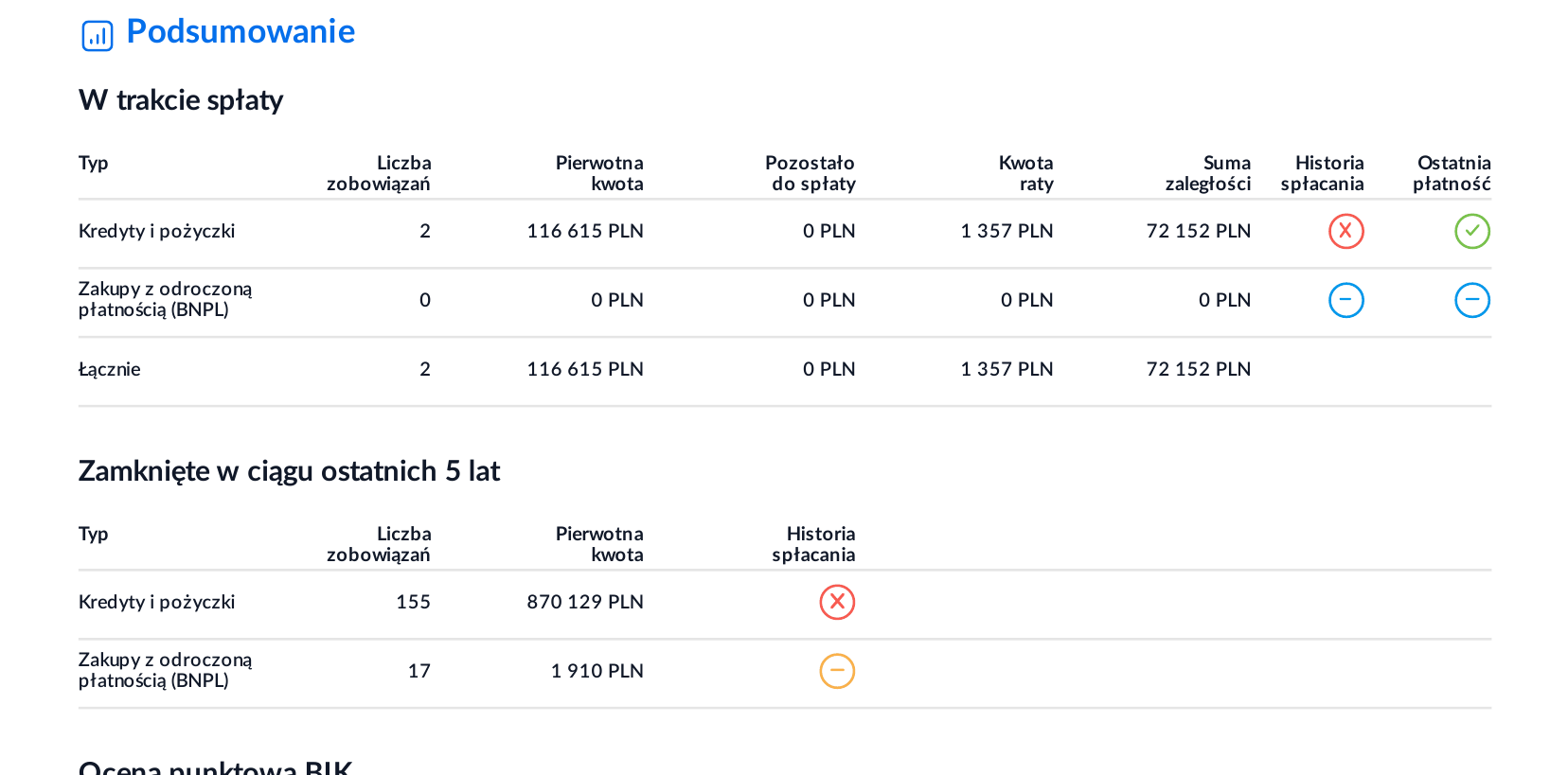The image size is (1568, 775).
Task: Click red X icon in closed Kredyty i pożyczki row
Action: [x=837, y=602]
